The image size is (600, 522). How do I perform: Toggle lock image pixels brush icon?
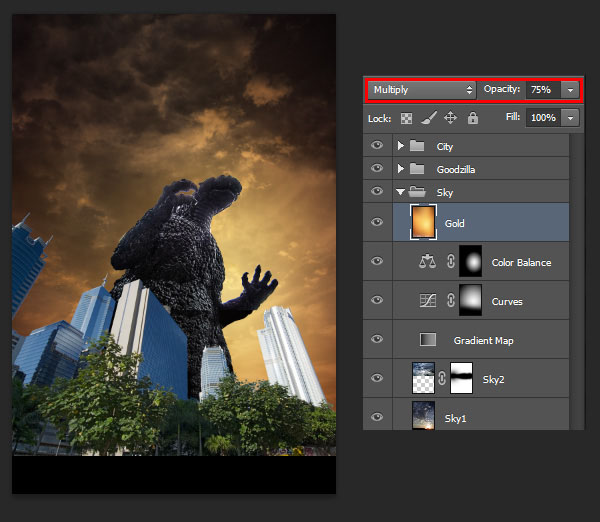coord(429,118)
